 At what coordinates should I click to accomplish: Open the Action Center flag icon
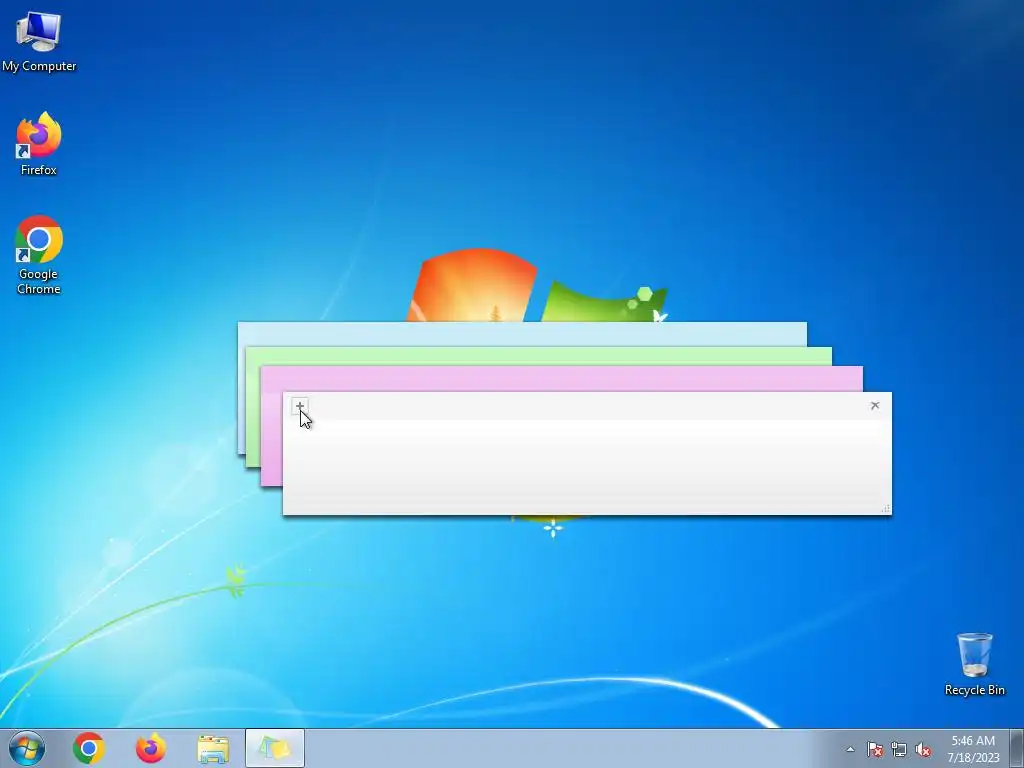pos(875,749)
